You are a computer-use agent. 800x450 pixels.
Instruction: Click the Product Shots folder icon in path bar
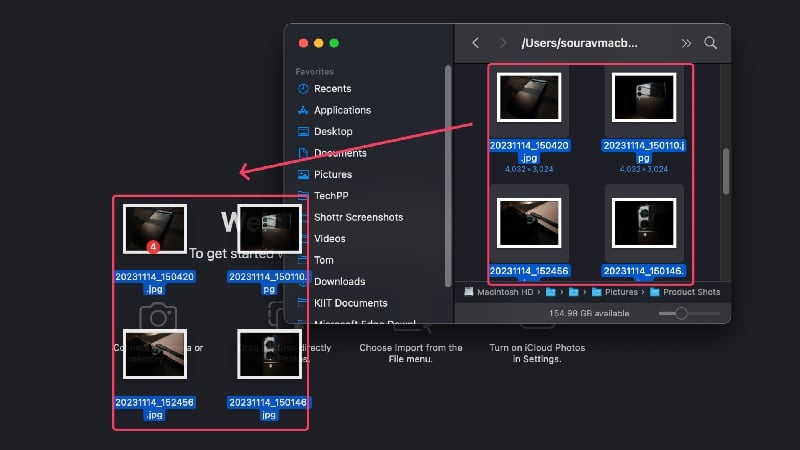click(x=655, y=292)
